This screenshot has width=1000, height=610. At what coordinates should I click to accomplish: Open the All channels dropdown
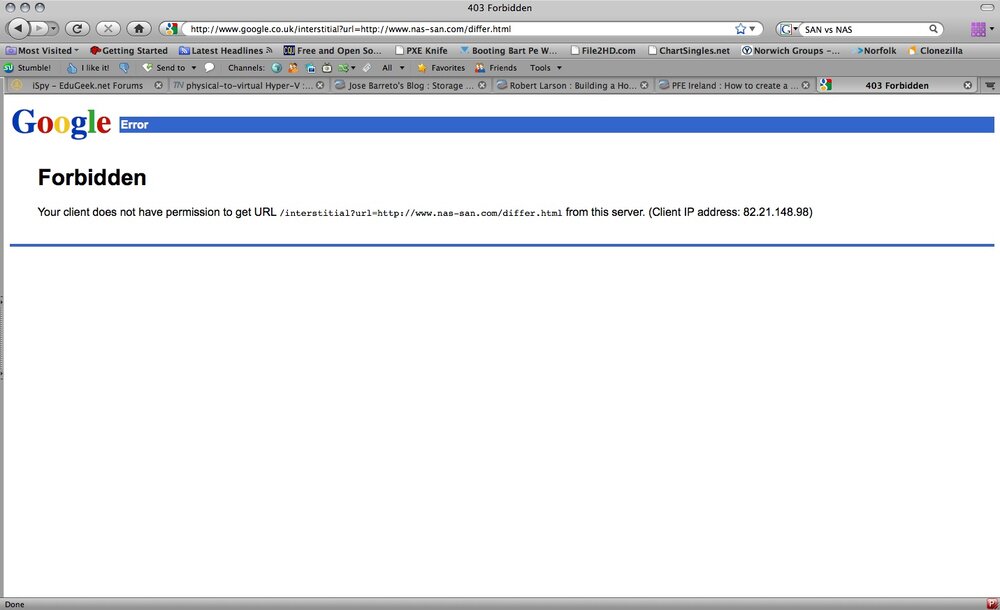pyautogui.click(x=393, y=68)
